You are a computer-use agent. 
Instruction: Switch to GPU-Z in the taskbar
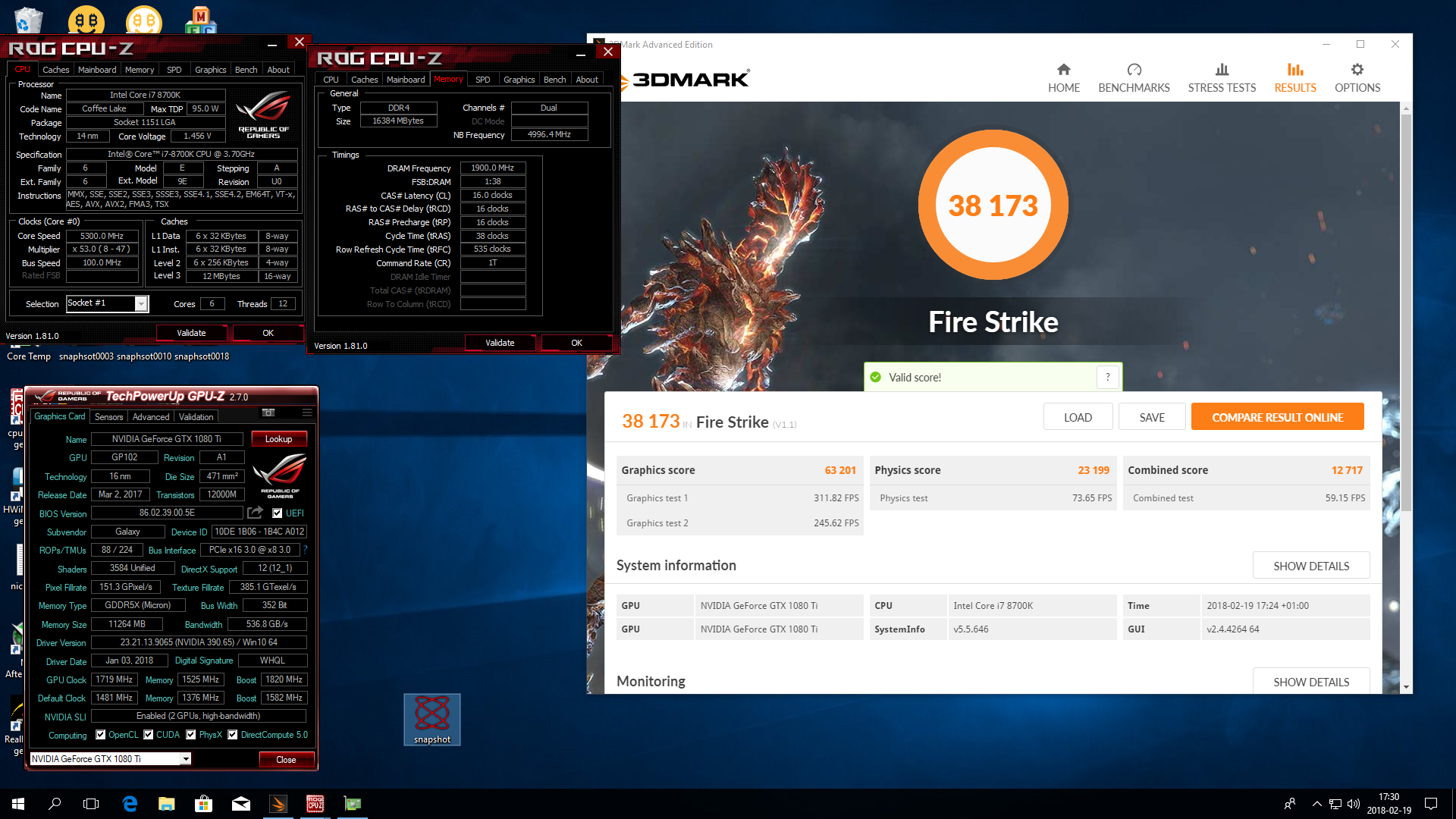coord(353,804)
